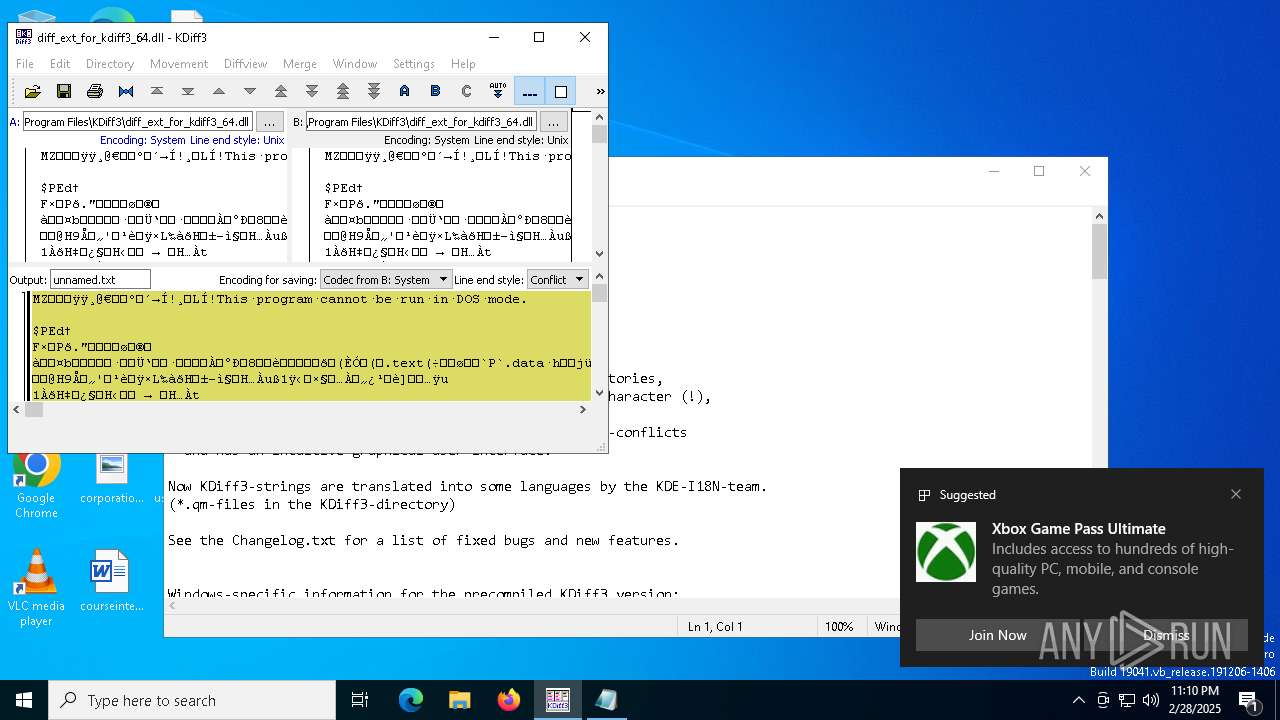Show hidden tray icons chevron

coord(1078,700)
